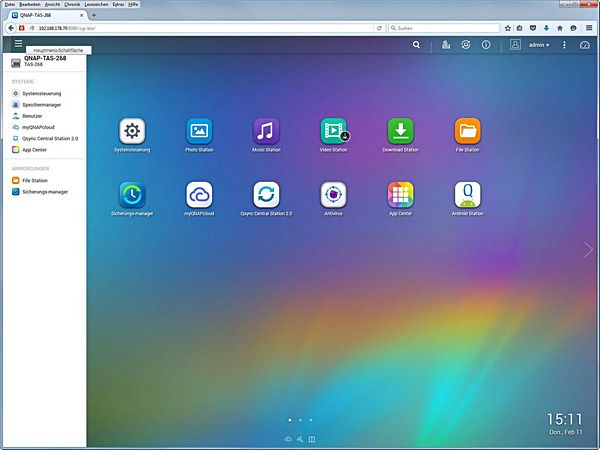Open the Music Station desktop icon

pos(266,131)
